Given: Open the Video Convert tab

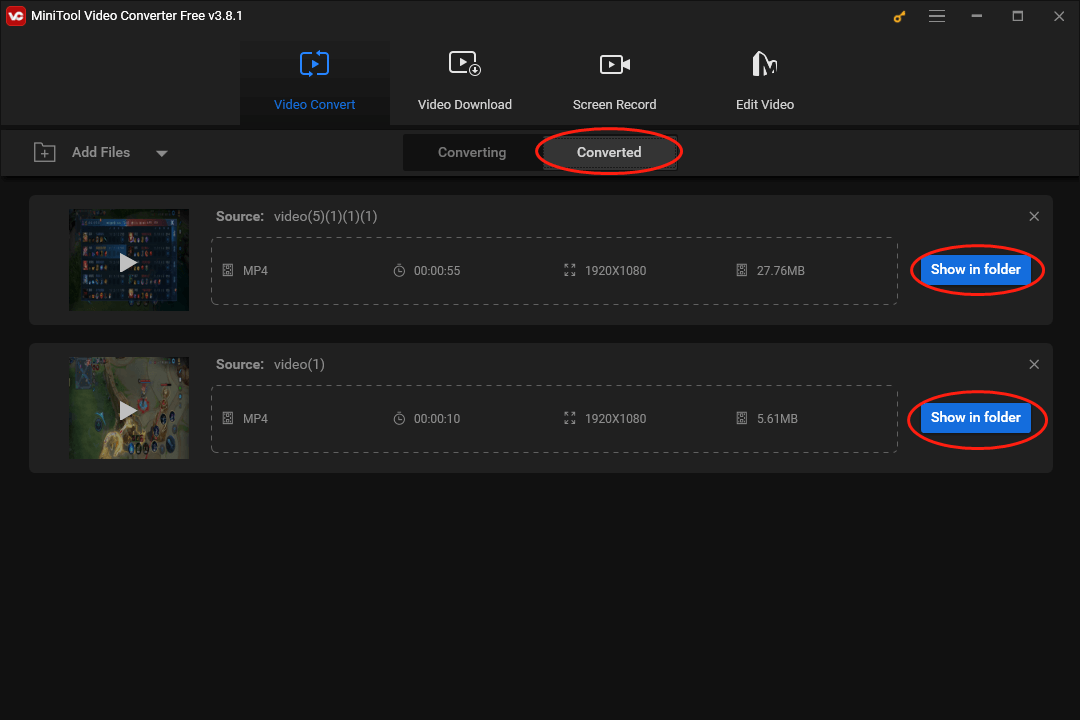Looking at the screenshot, I should click(x=315, y=82).
